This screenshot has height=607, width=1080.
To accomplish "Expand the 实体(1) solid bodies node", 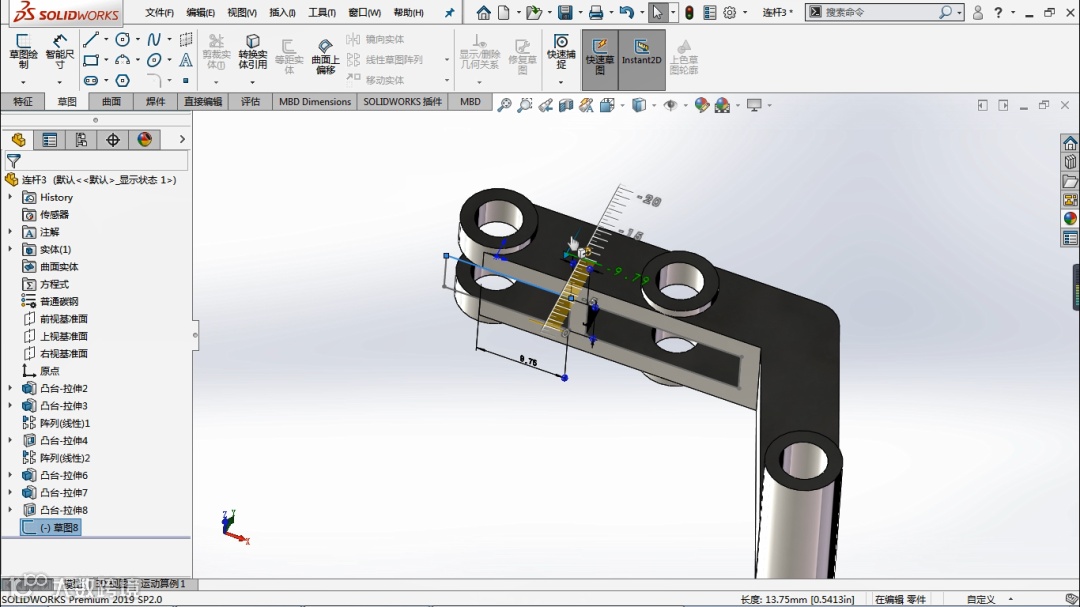I will point(10,249).
